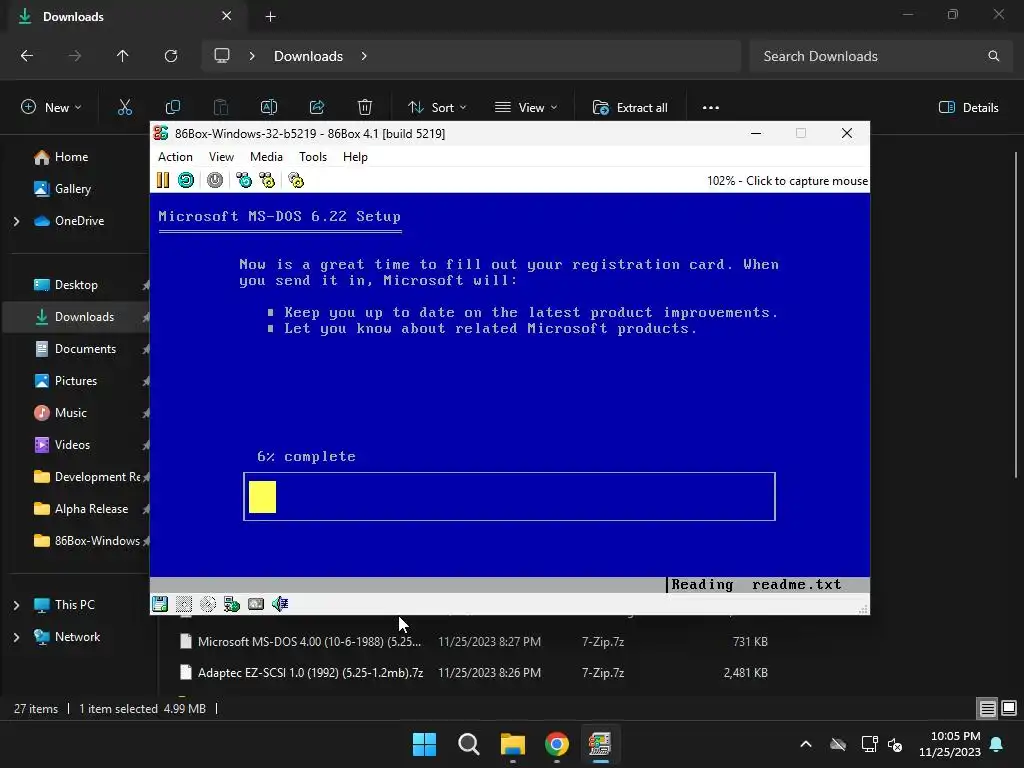Open the Windows Start menu
Image resolution: width=1024 pixels, height=768 pixels.
pyautogui.click(x=424, y=744)
